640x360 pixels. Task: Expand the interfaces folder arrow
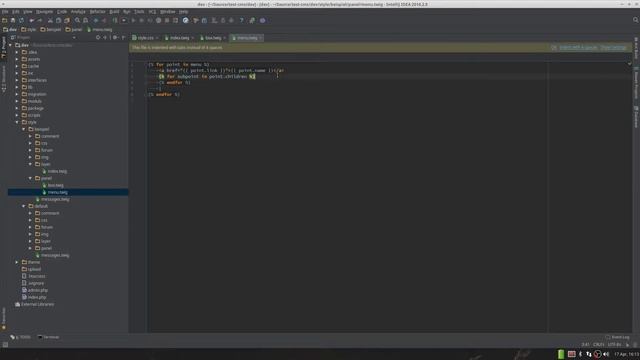pyautogui.click(x=17, y=80)
